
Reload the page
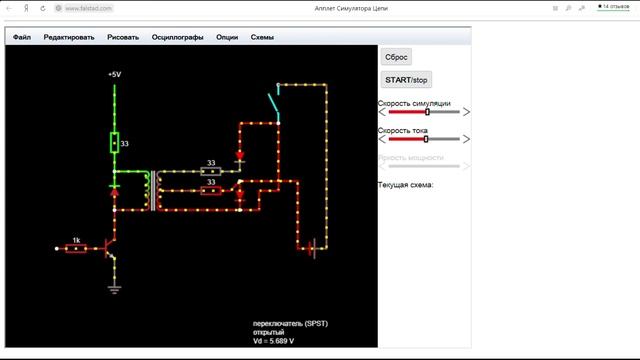coord(43,8)
